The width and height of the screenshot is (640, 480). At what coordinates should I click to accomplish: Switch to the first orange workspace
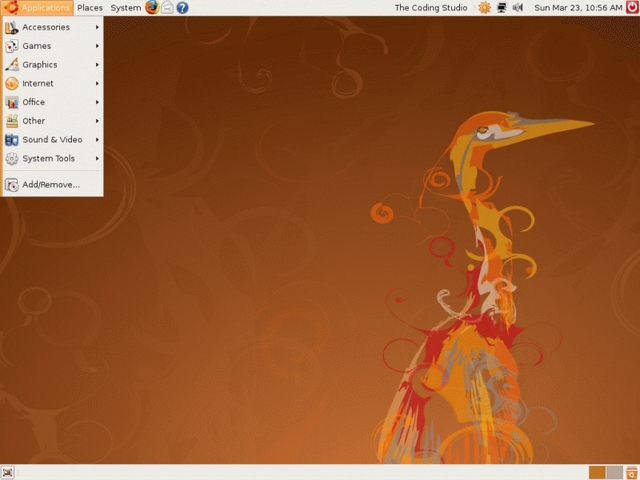click(597, 473)
